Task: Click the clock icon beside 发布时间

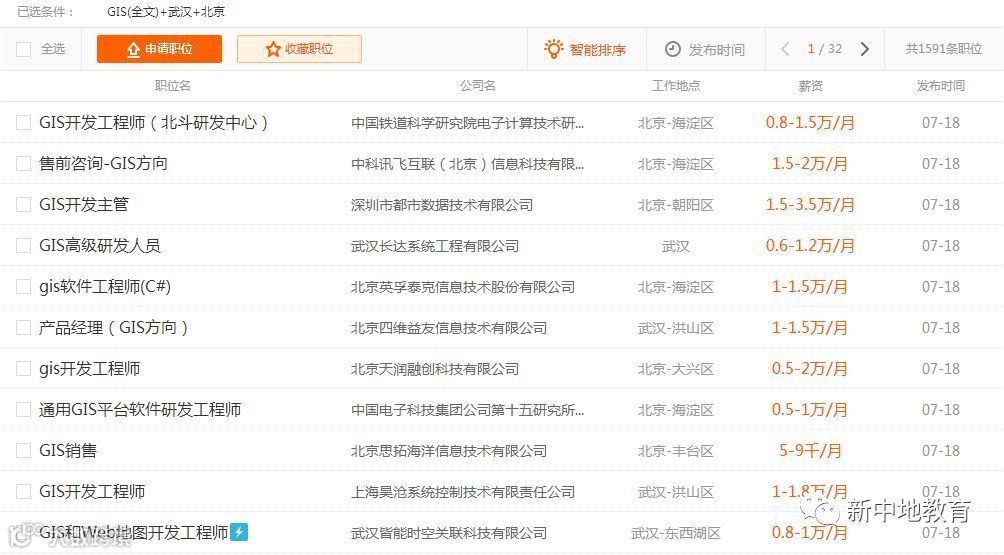Action: [672, 49]
